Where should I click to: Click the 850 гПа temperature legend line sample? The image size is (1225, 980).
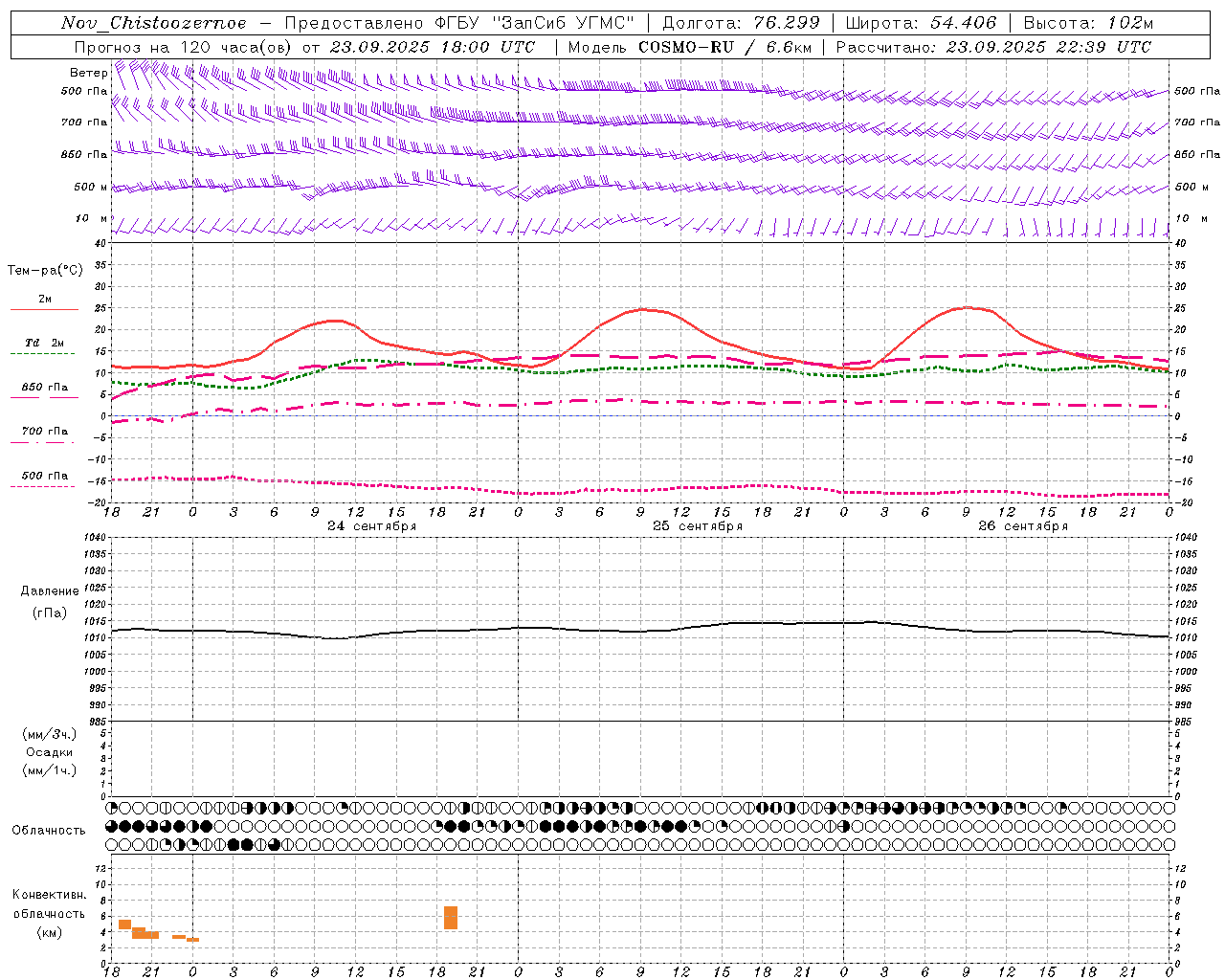pos(44,397)
